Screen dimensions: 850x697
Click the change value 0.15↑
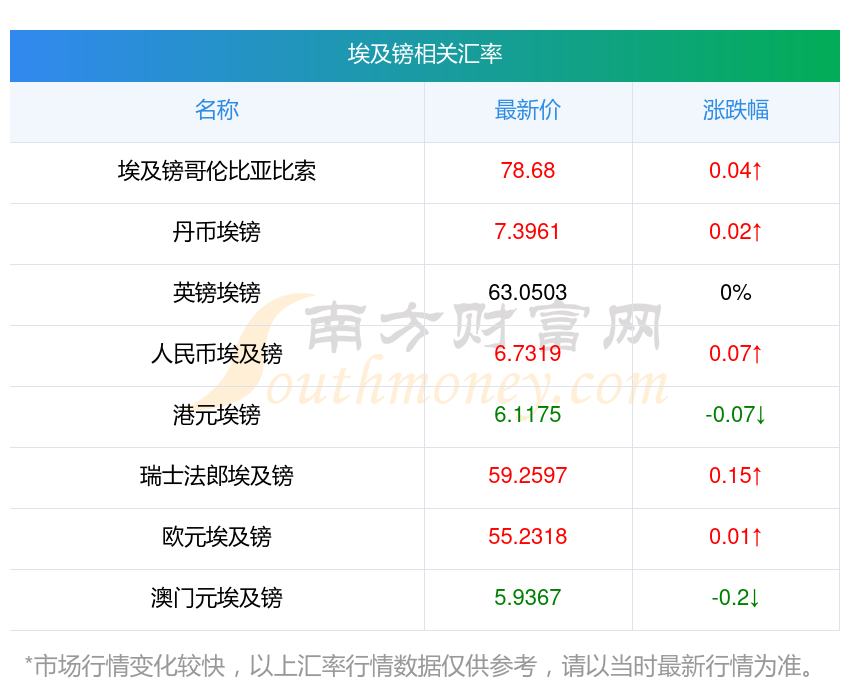click(736, 476)
